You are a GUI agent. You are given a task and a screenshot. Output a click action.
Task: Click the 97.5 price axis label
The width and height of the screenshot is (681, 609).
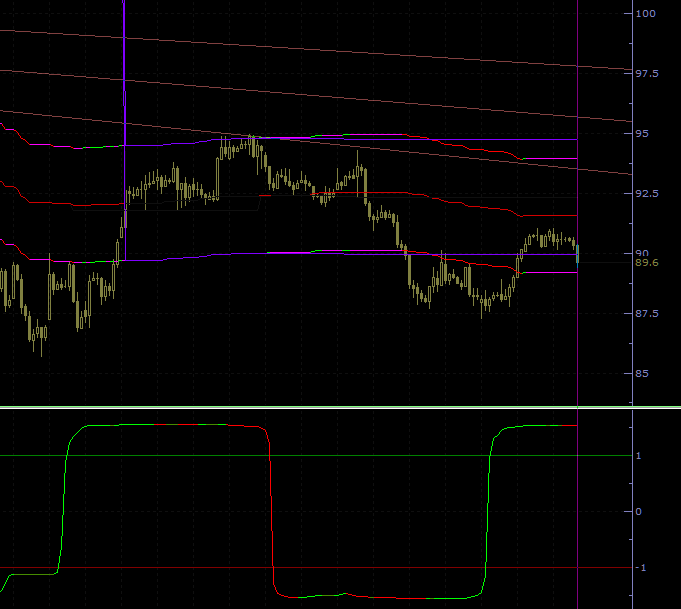click(x=647, y=73)
